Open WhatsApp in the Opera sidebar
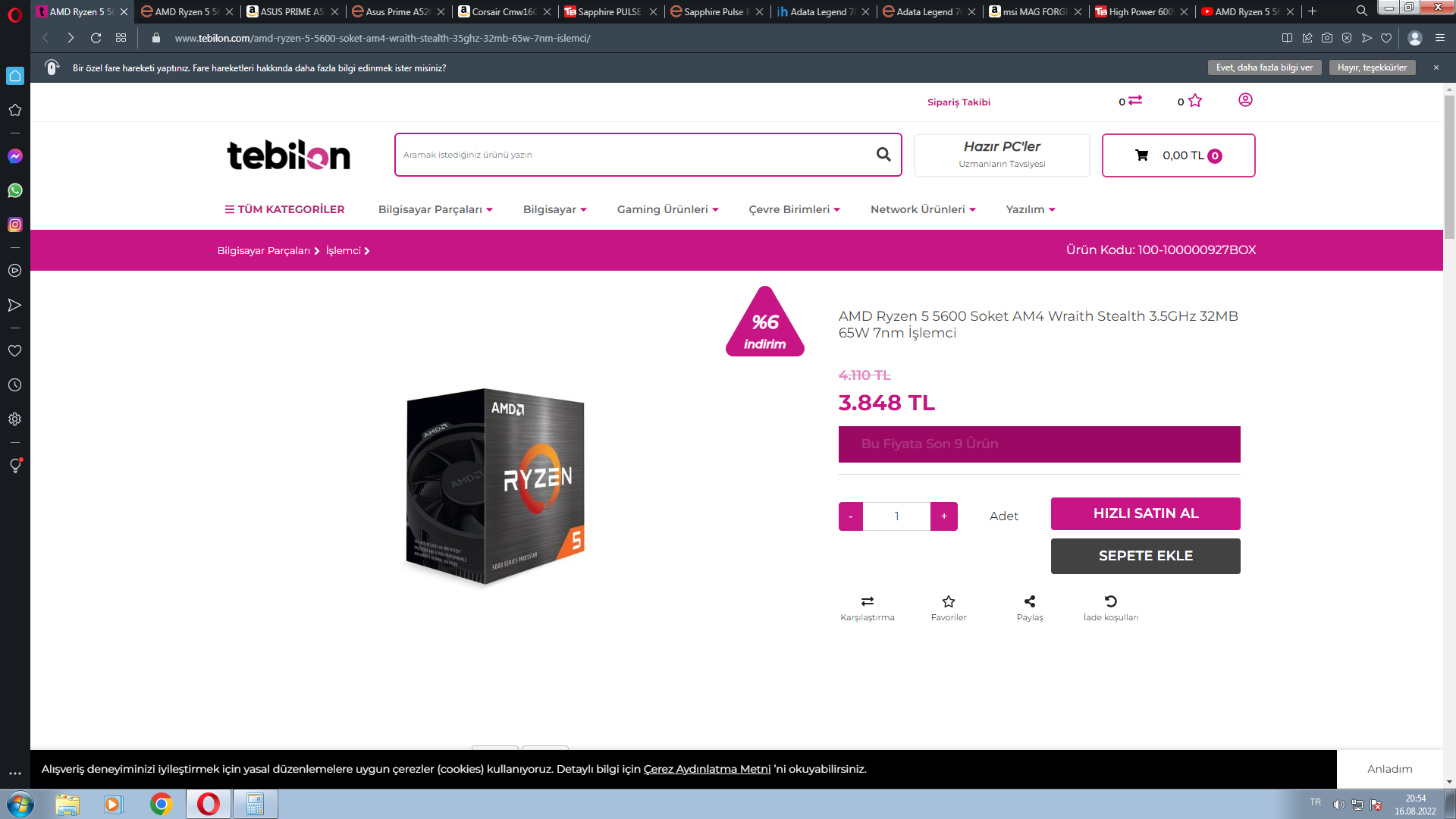Screen dimensions: 1456x819 (15, 190)
